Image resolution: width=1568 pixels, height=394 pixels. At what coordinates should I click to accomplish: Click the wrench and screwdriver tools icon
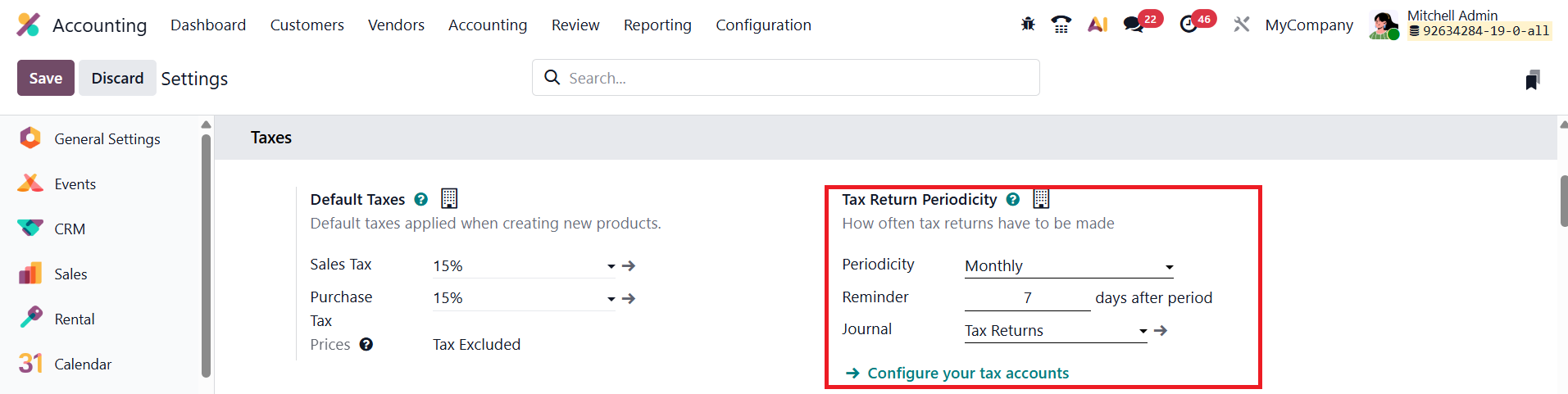click(x=1242, y=25)
